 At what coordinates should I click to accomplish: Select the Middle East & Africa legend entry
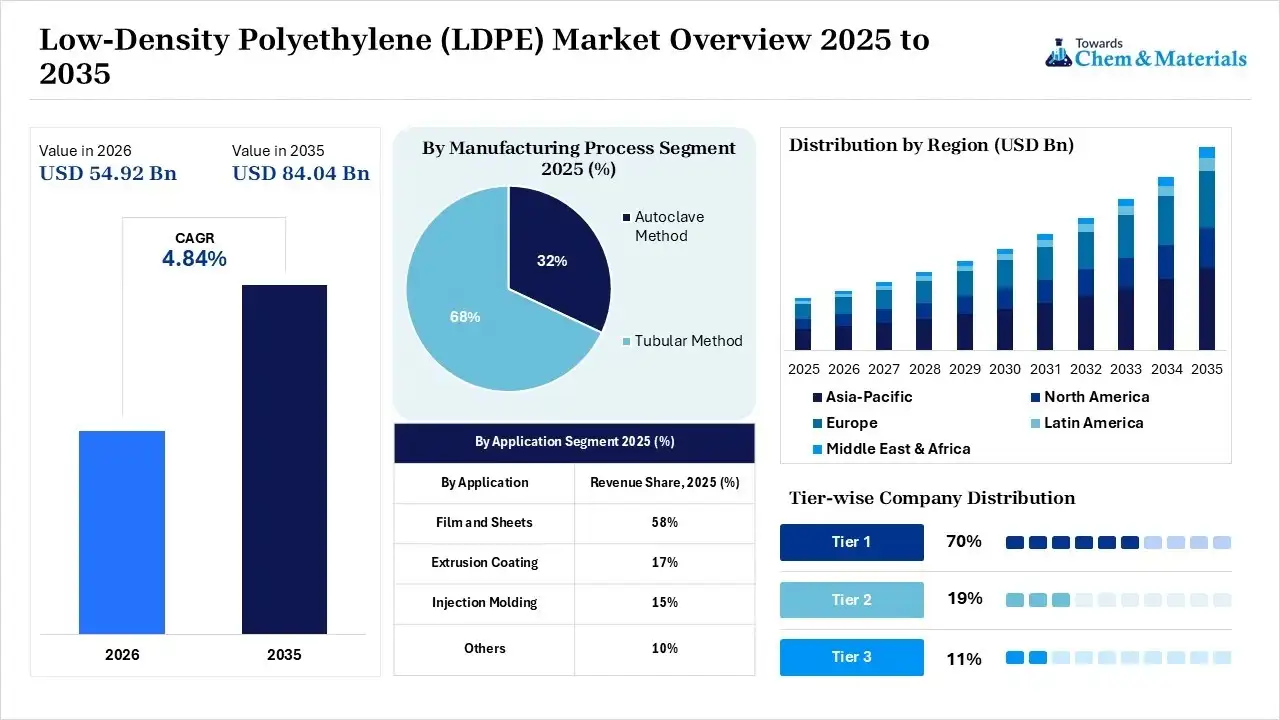(892, 449)
